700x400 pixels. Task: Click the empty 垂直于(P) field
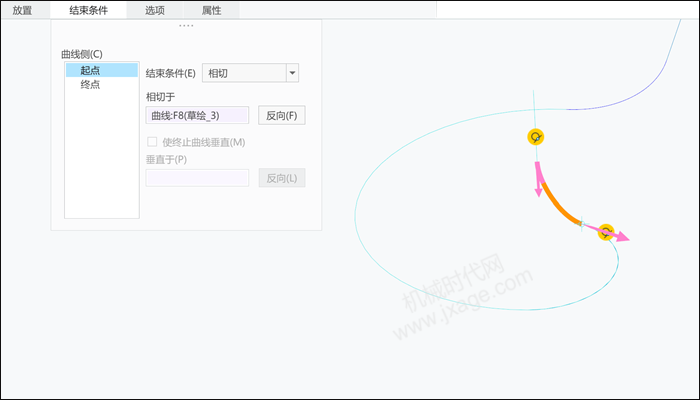197,178
